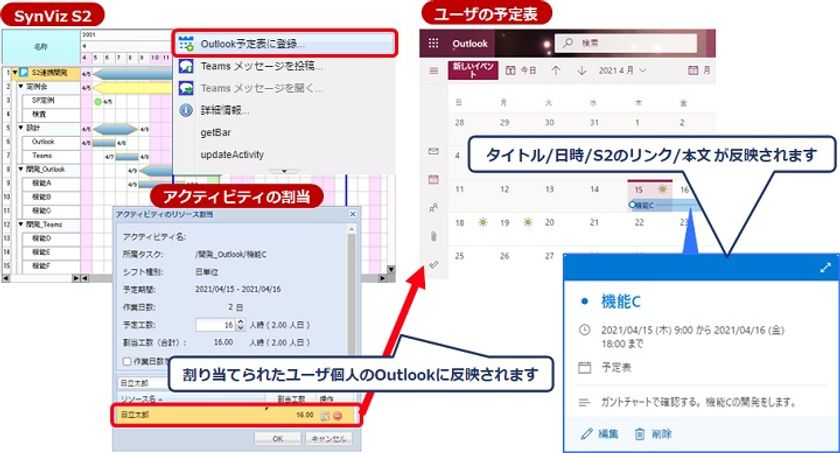Close the アクティビティのリソース割当 dialog
840x453 pixels.
(x=352, y=214)
